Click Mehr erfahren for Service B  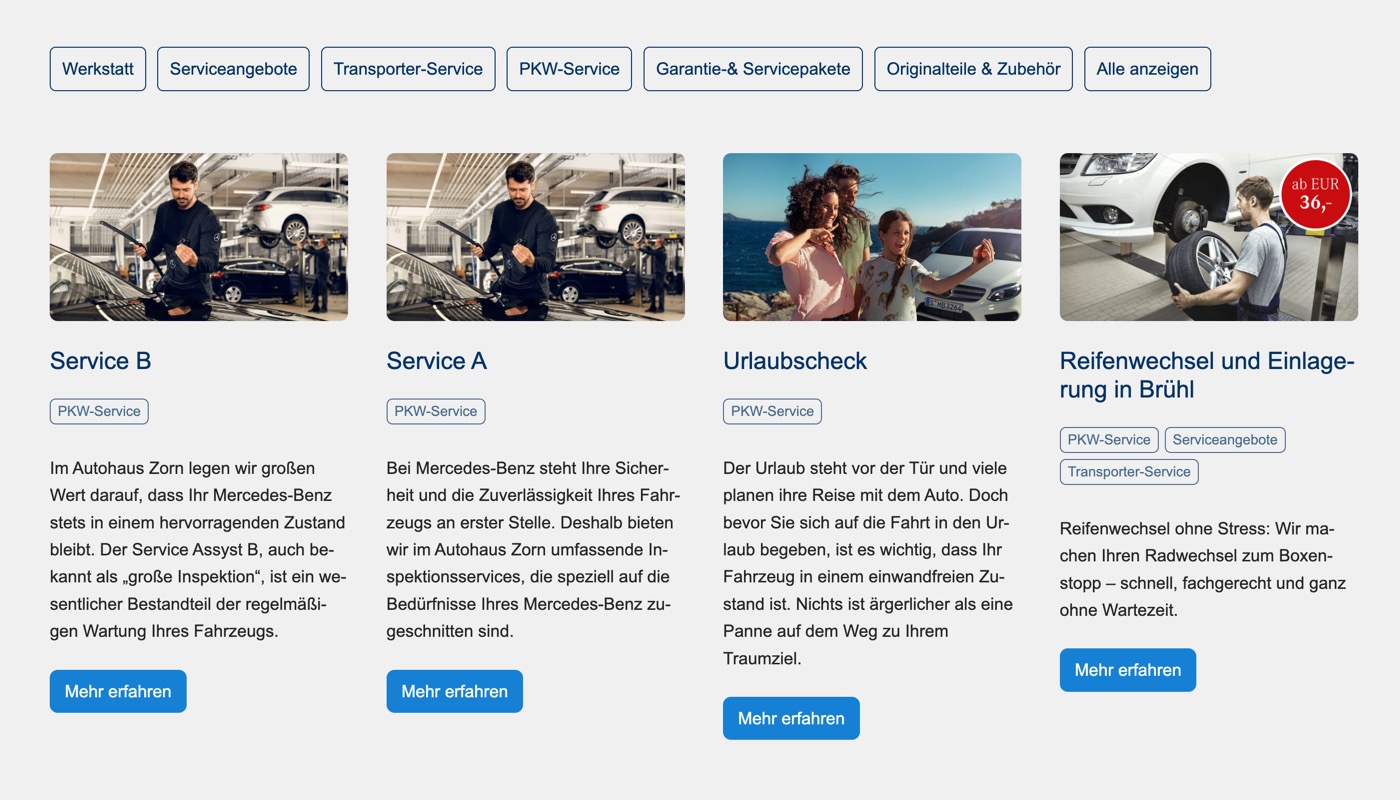coord(118,691)
